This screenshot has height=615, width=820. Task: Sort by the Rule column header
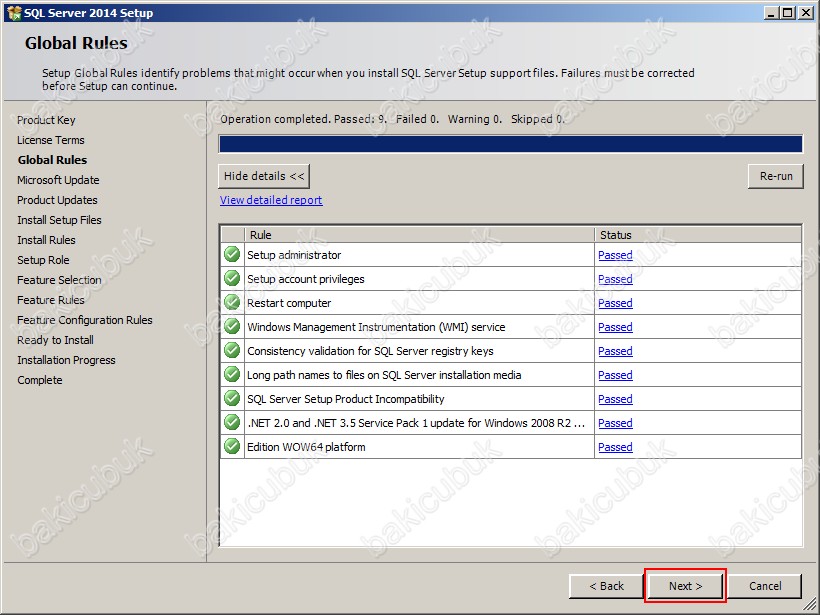pos(419,235)
